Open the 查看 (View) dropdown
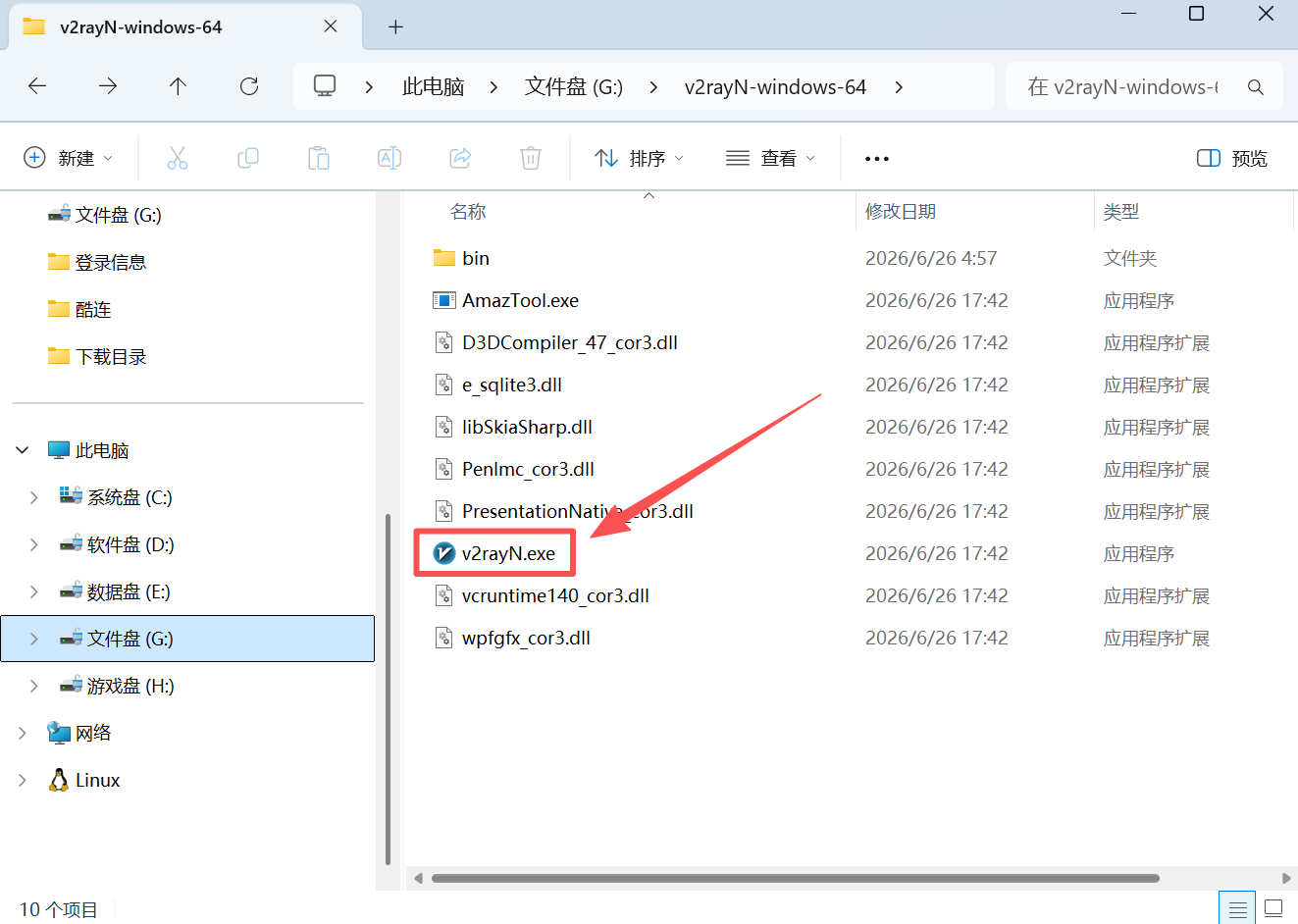The width and height of the screenshot is (1298, 924). point(771,158)
